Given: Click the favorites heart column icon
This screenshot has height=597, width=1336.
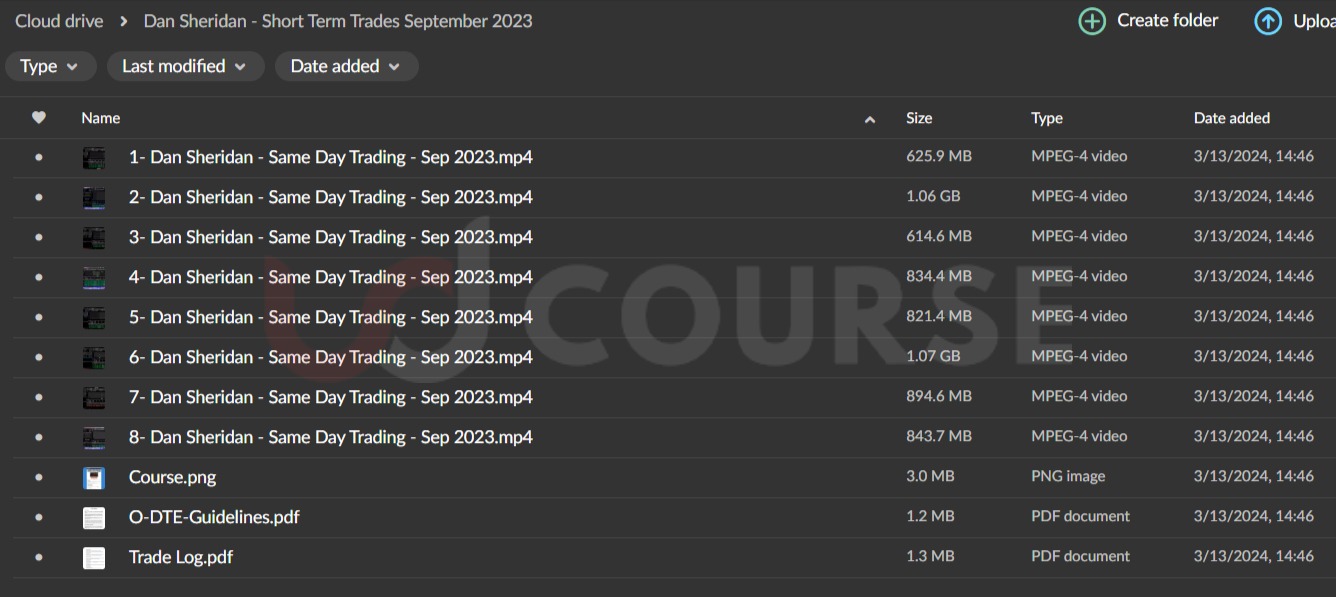Looking at the screenshot, I should pos(39,118).
